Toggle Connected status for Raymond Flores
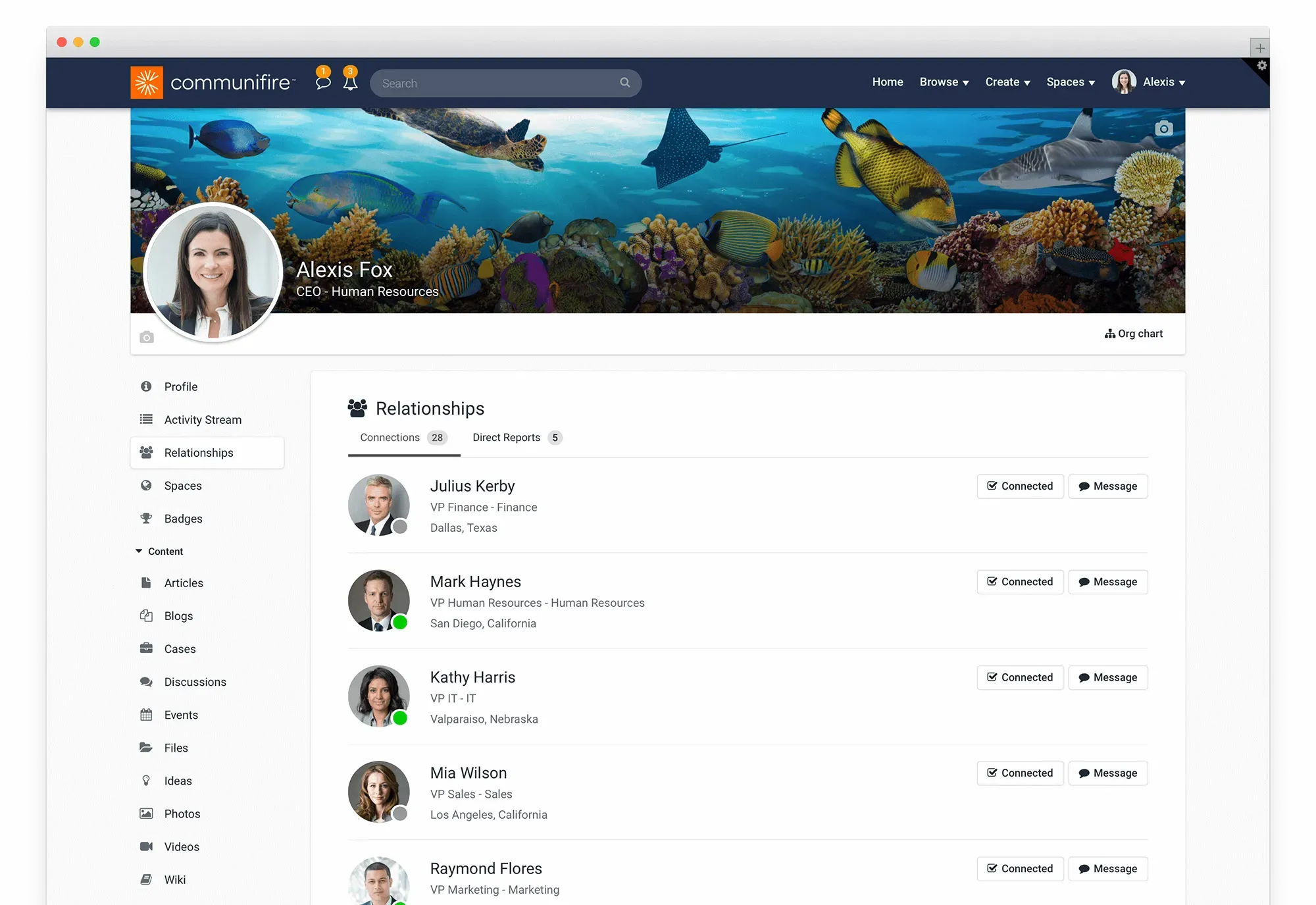Viewport: 1316px width, 905px height. (1020, 869)
